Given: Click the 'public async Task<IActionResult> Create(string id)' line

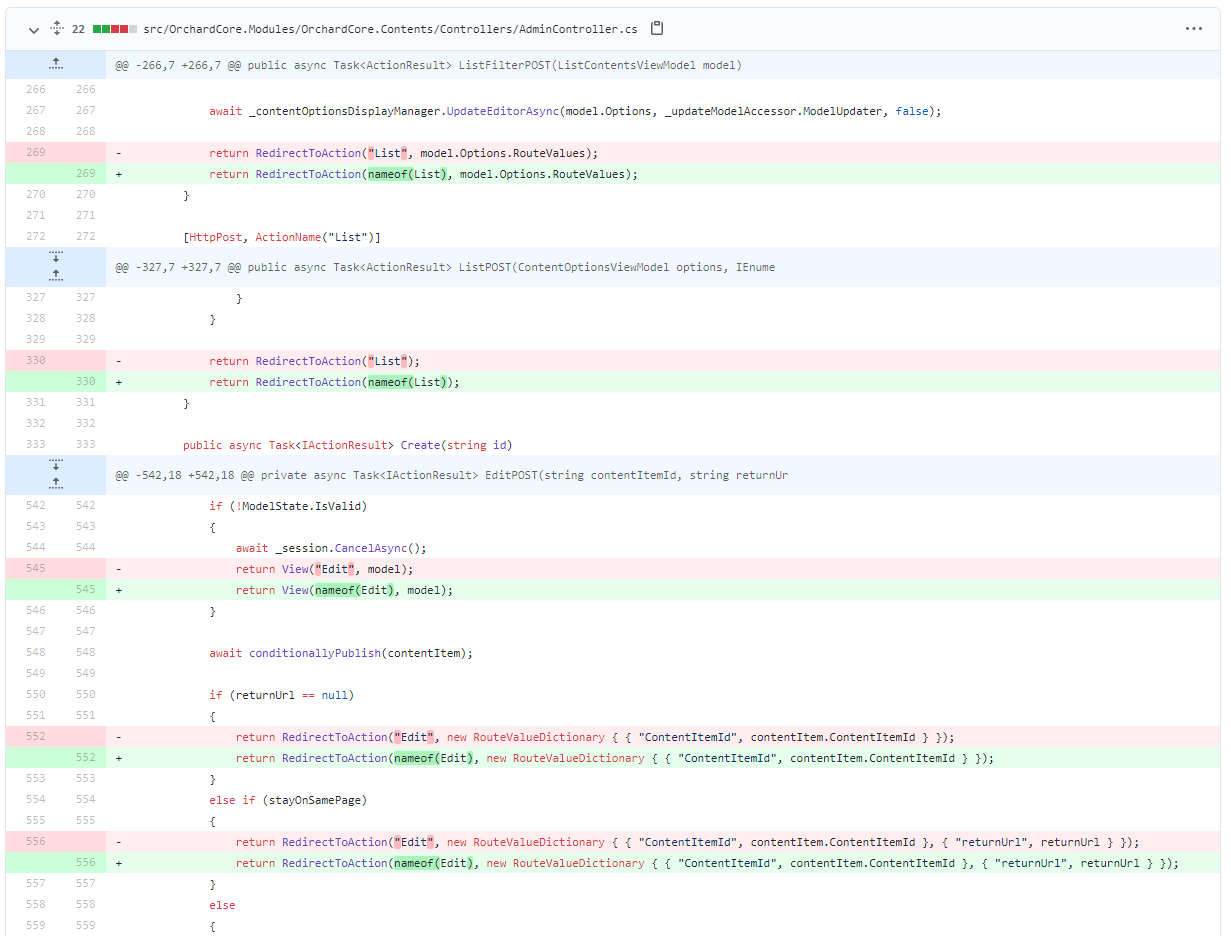Looking at the screenshot, I should [x=347, y=445].
